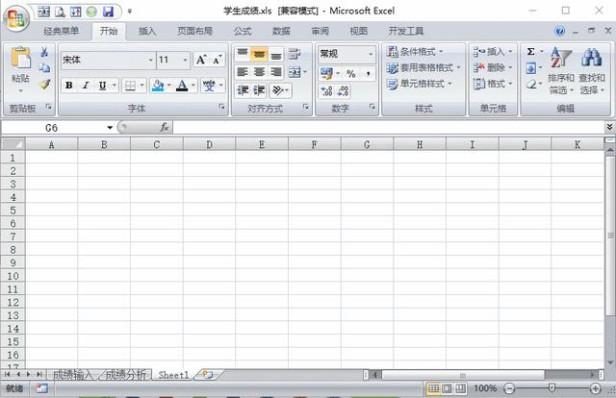616x398 pixels.
Task: Open Customize Quick Access Toolbar arrow
Action: (x=129, y=11)
